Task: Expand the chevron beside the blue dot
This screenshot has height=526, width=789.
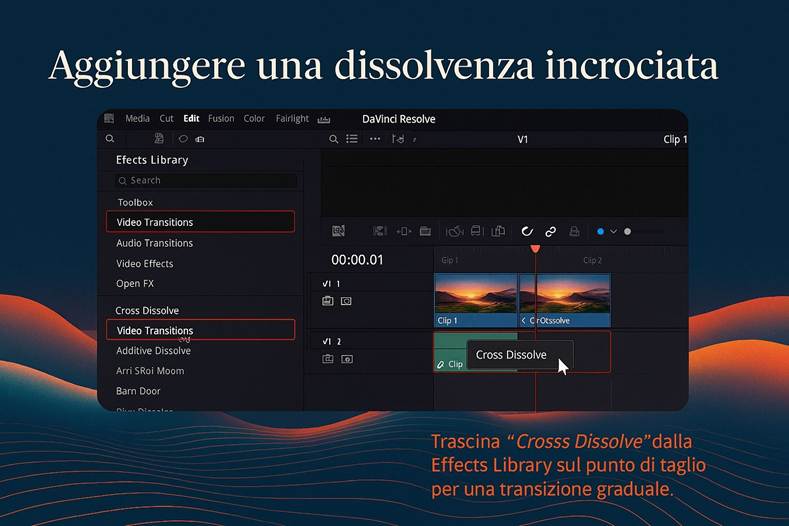Action: [613, 232]
